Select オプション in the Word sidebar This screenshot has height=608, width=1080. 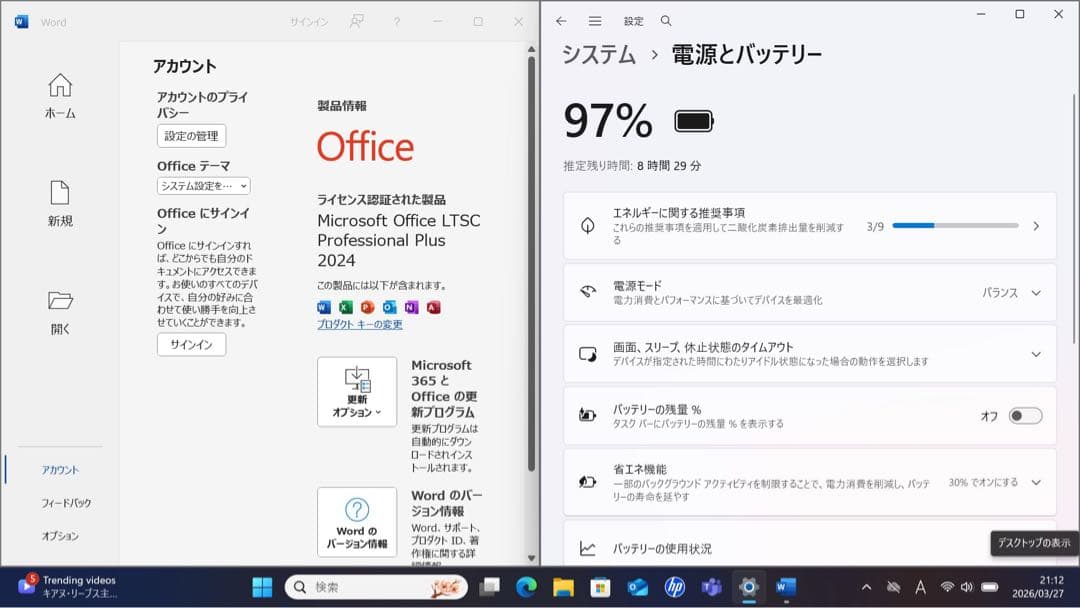pyautogui.click(x=60, y=536)
